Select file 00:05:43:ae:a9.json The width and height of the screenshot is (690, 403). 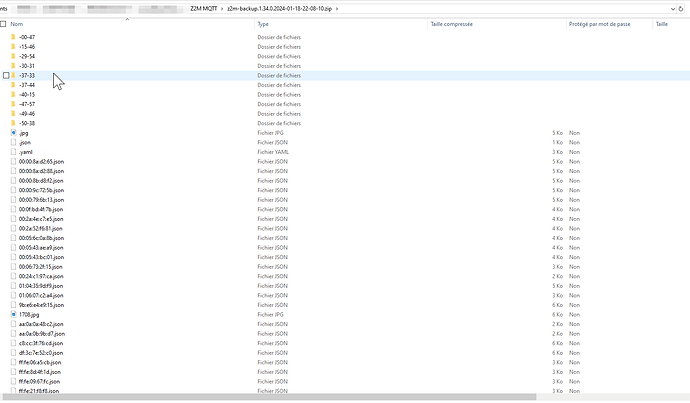point(41,248)
